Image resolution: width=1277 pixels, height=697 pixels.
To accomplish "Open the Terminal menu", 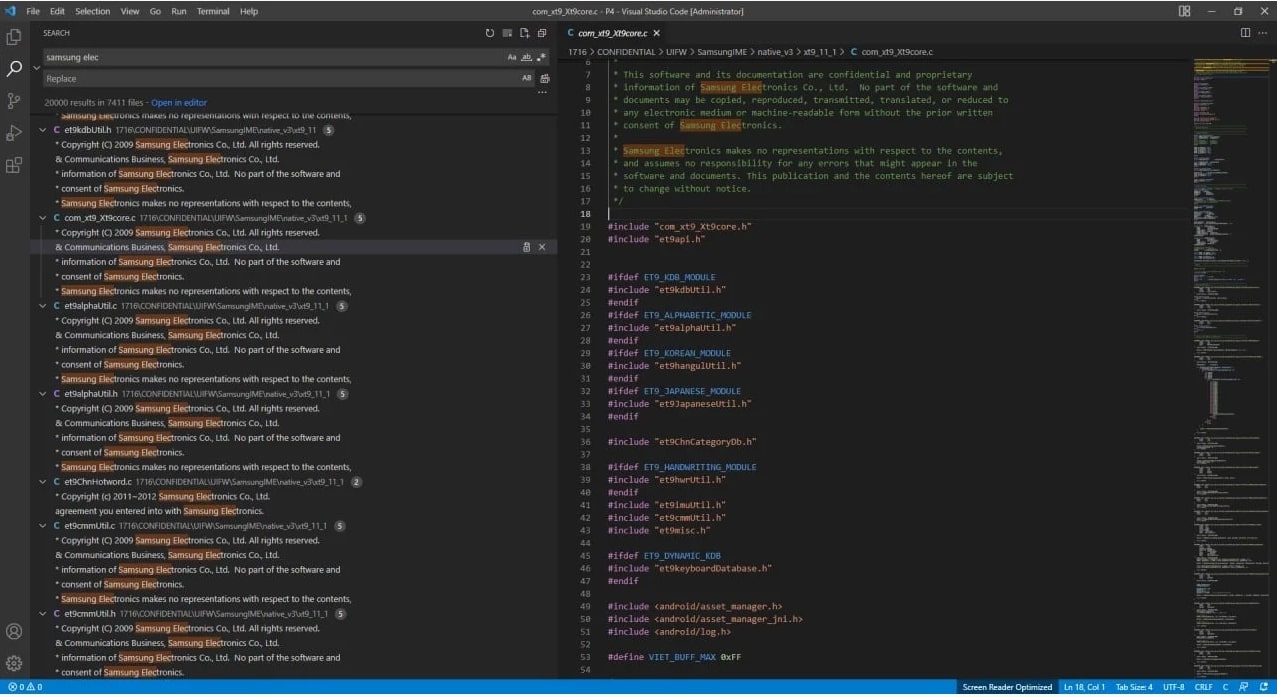I will pos(212,11).
